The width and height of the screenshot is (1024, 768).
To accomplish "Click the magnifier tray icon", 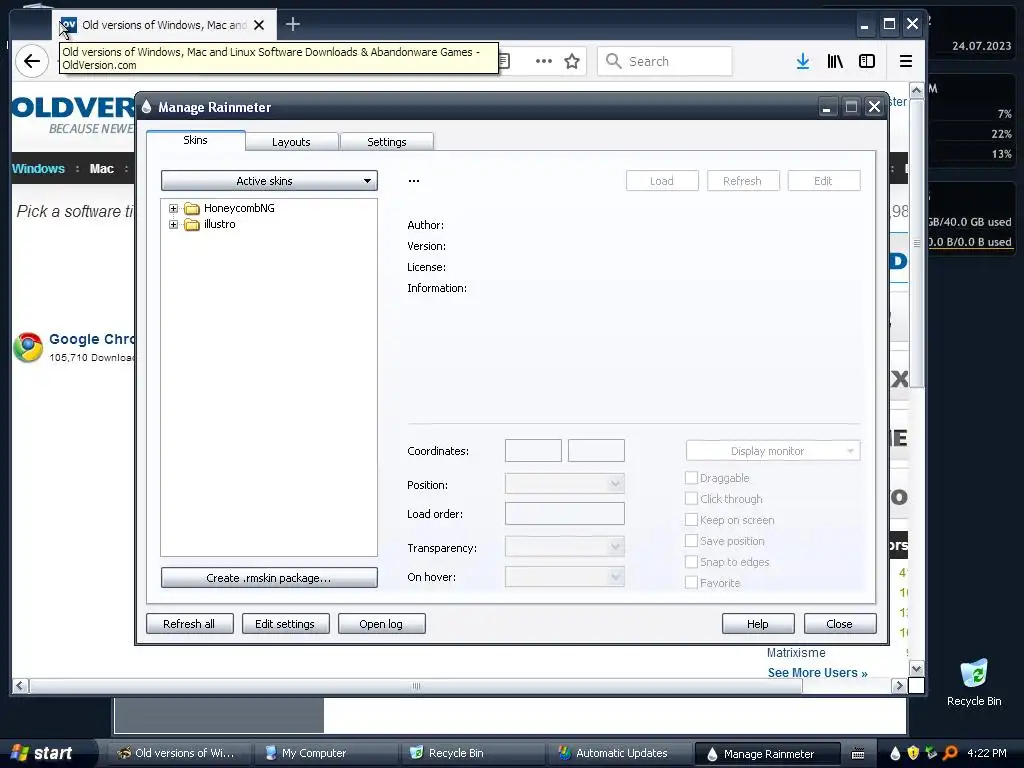I will click(x=950, y=753).
